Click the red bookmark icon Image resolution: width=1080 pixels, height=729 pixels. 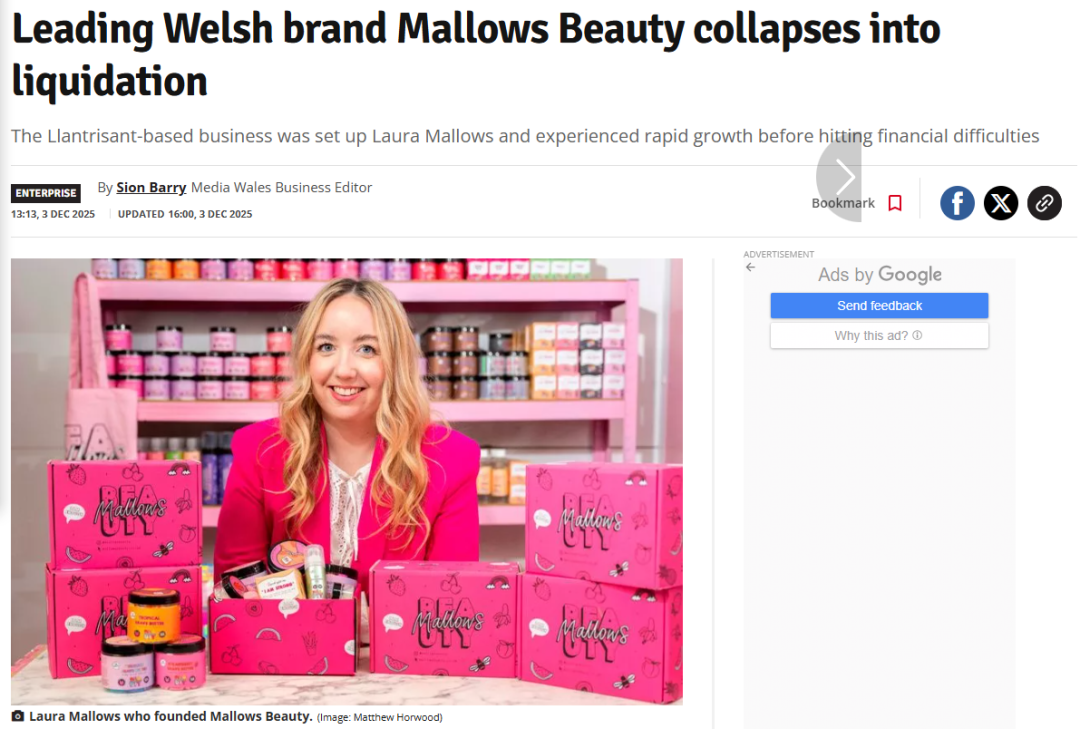tap(895, 203)
